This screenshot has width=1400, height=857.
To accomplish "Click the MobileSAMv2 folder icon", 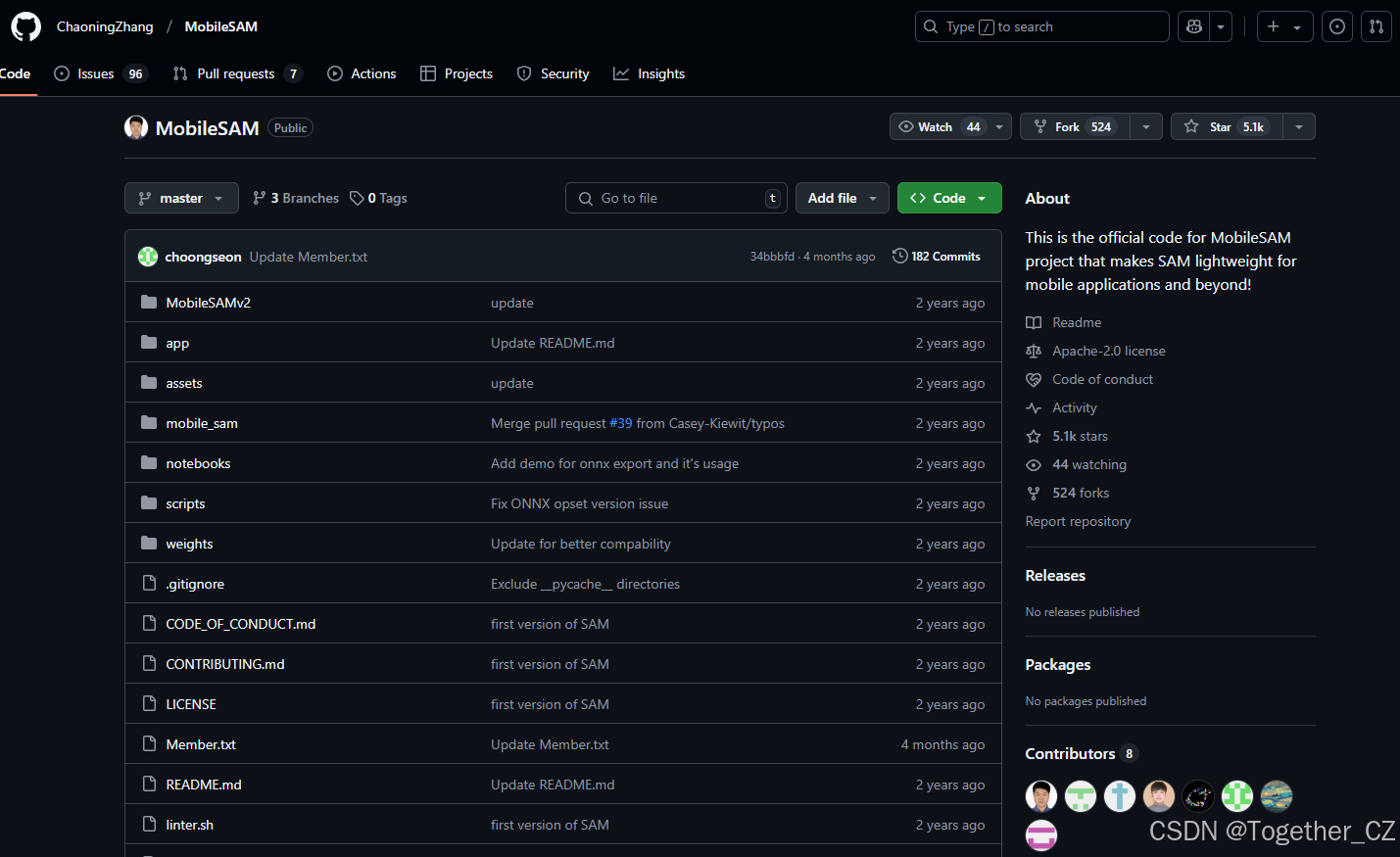I will click(149, 303).
